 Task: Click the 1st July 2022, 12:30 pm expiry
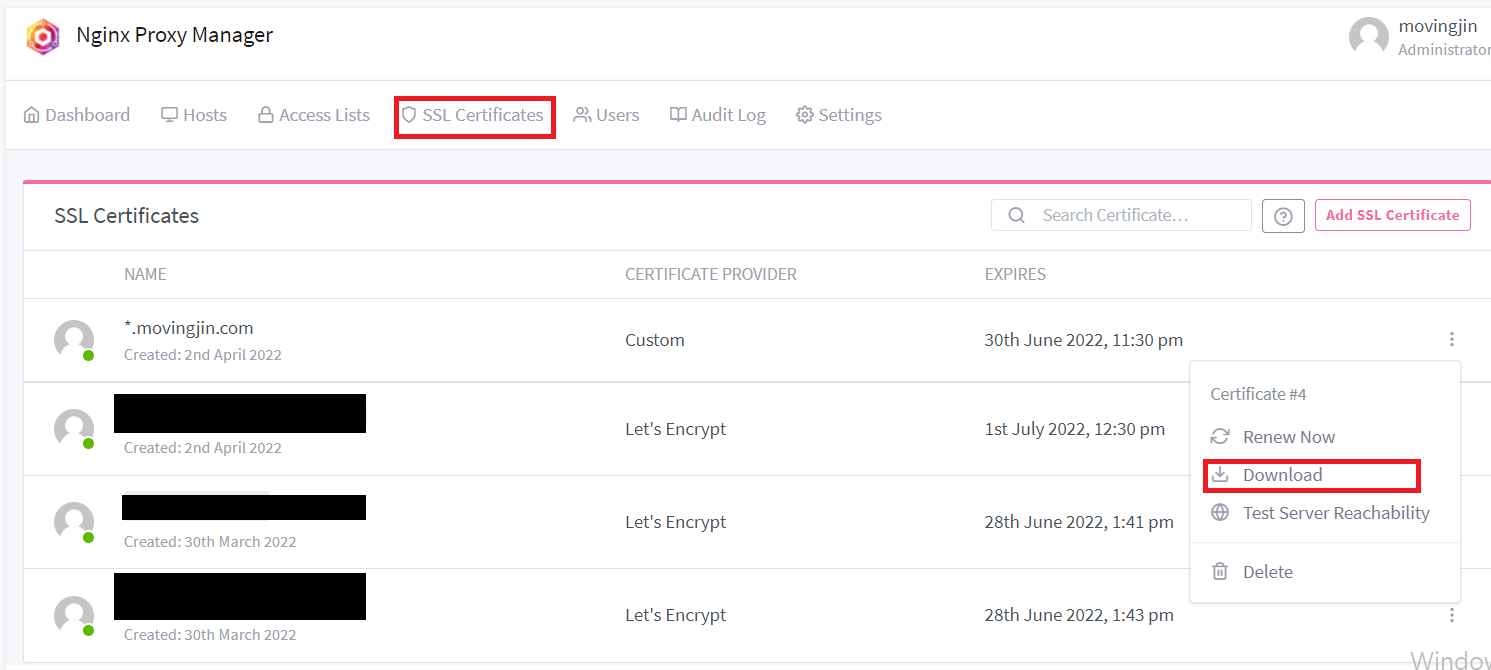pos(1075,429)
